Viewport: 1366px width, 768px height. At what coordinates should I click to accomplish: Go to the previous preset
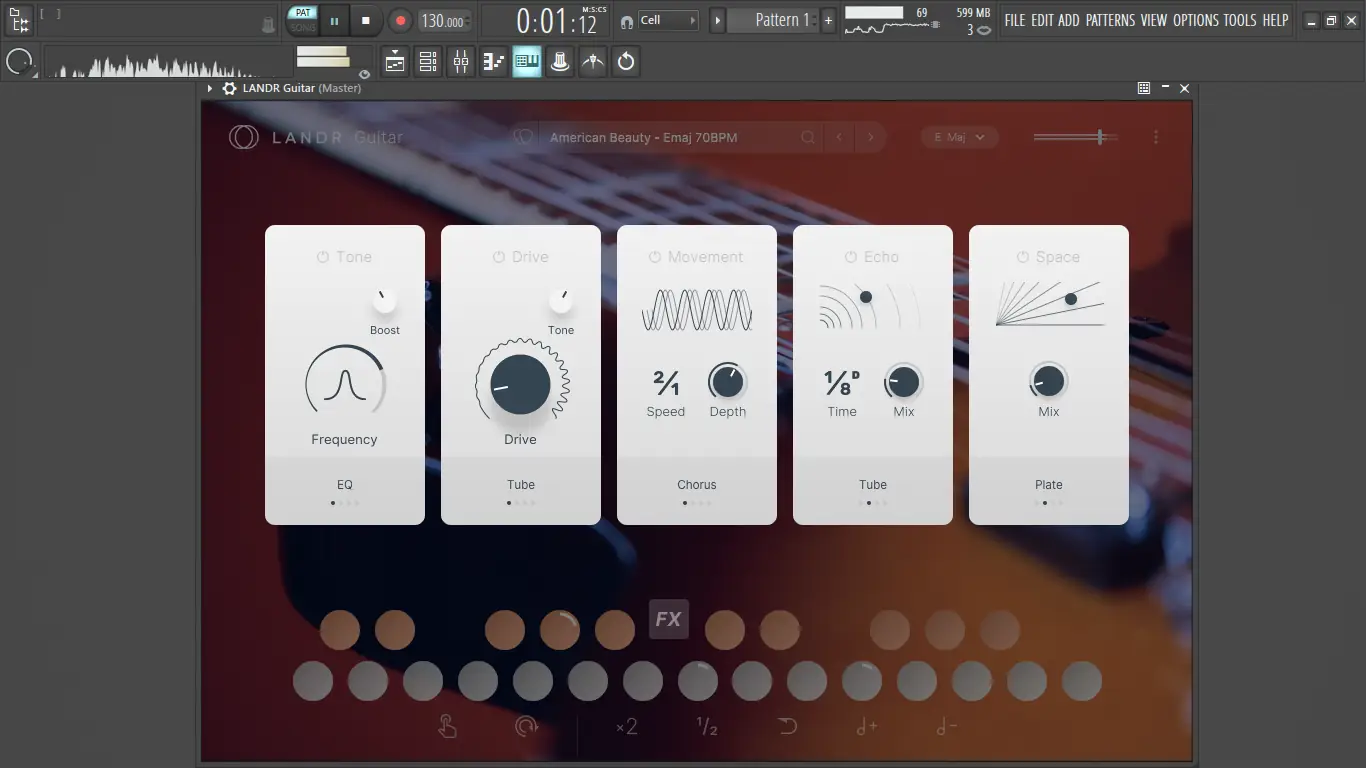point(839,137)
